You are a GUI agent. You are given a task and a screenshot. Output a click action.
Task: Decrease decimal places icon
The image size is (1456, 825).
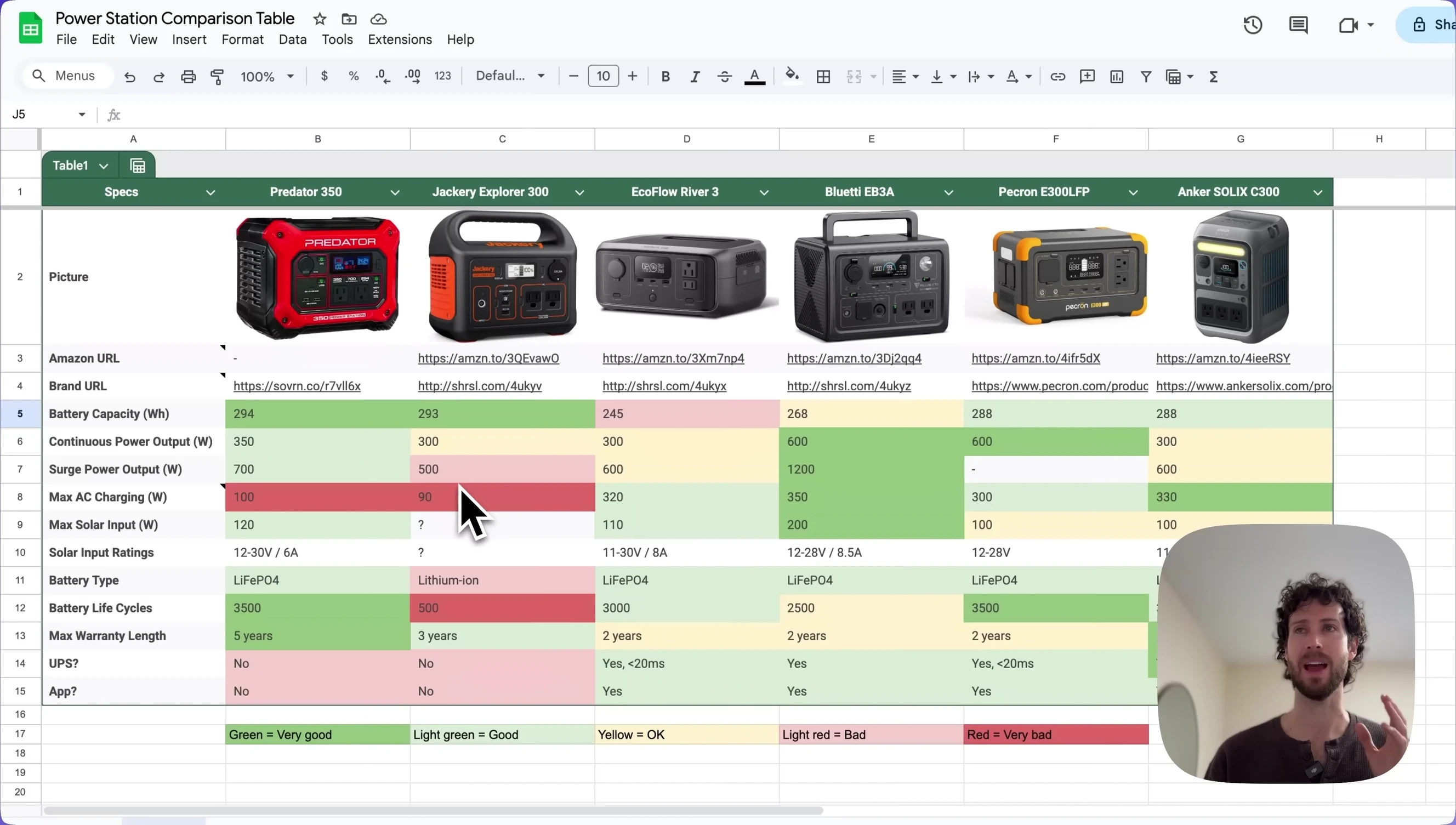pos(383,77)
